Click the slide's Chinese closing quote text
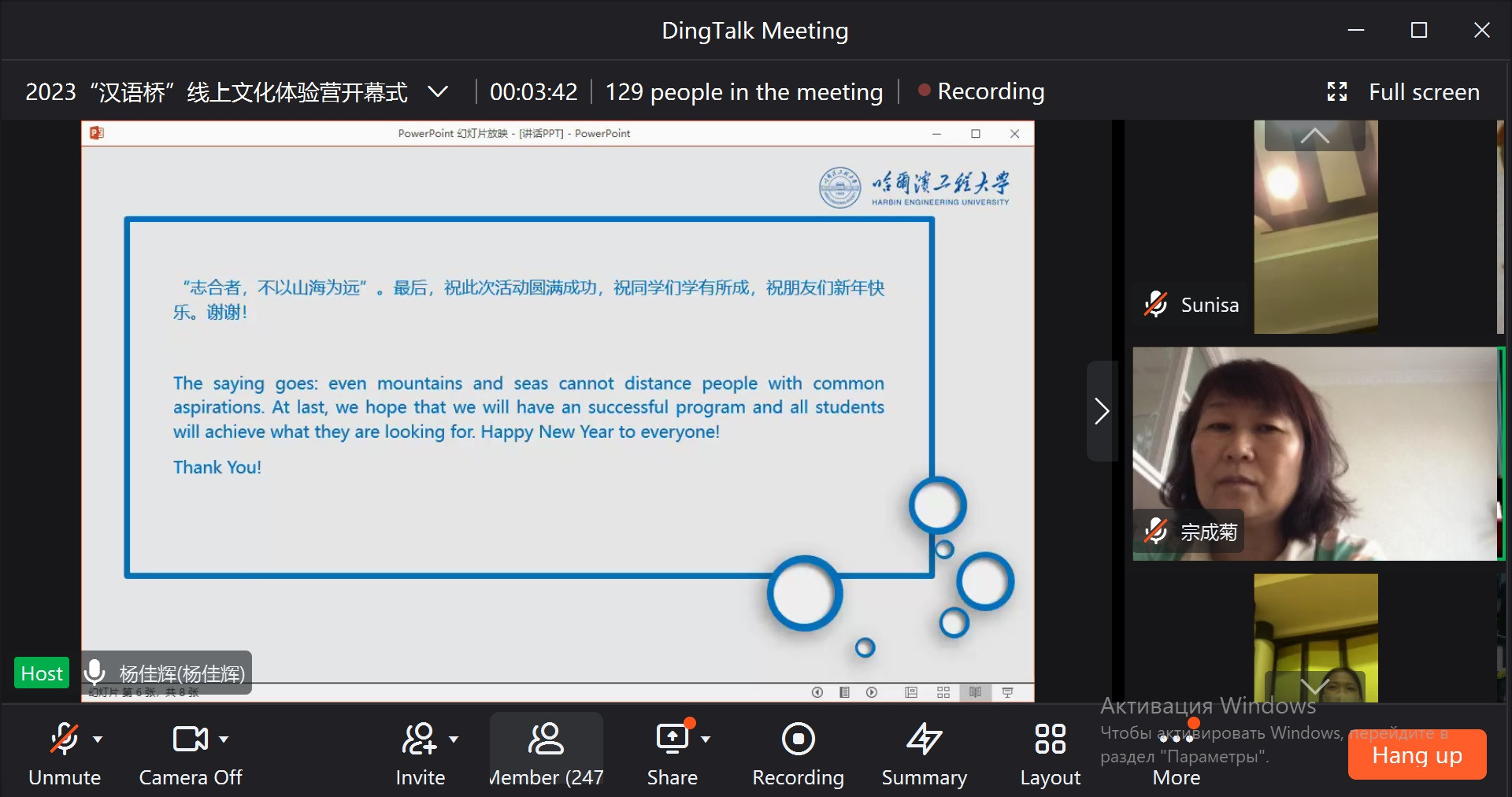1512x797 pixels. tap(528, 299)
